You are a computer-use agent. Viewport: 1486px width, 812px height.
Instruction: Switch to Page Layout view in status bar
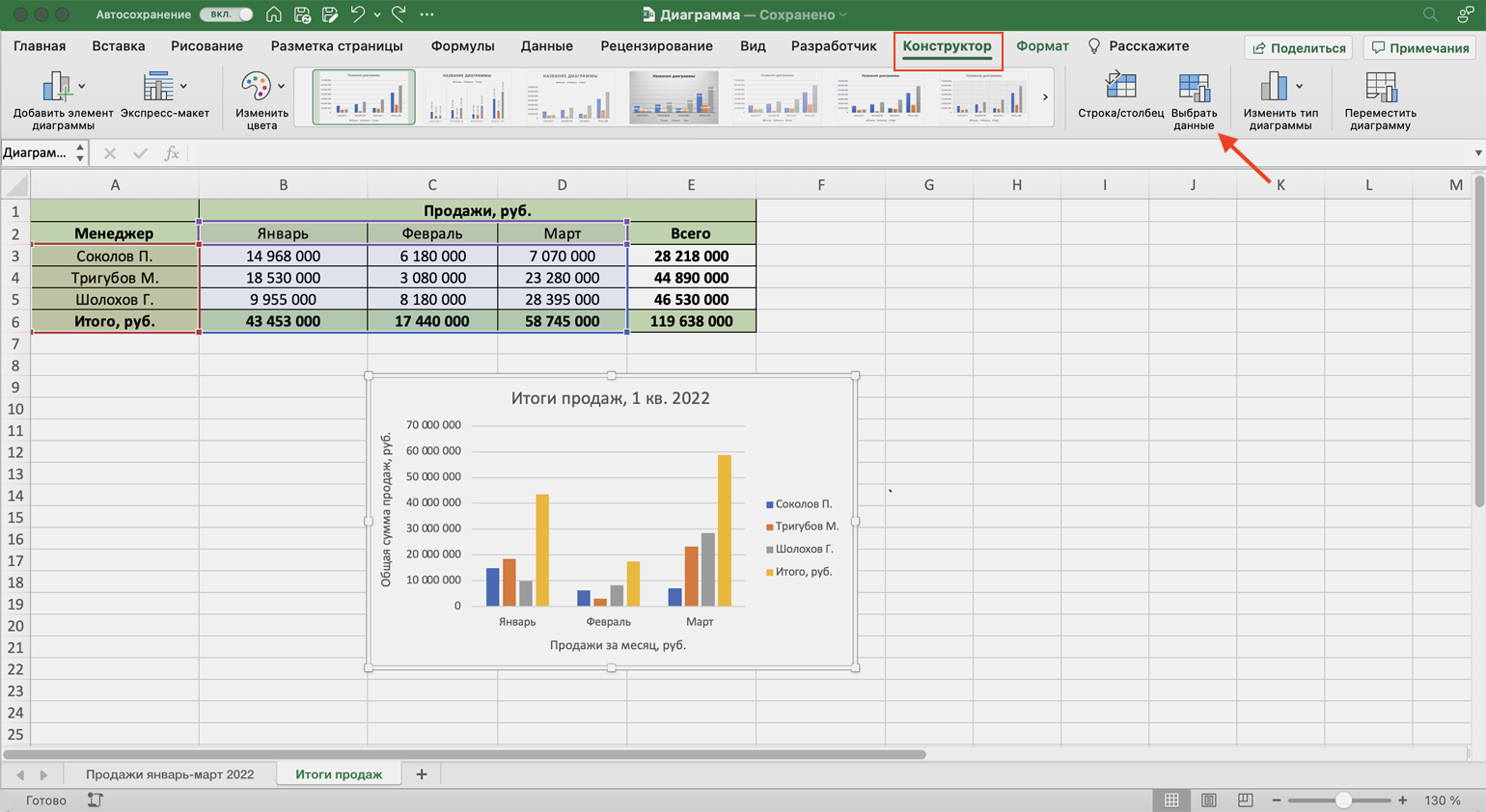pyautogui.click(x=1208, y=800)
